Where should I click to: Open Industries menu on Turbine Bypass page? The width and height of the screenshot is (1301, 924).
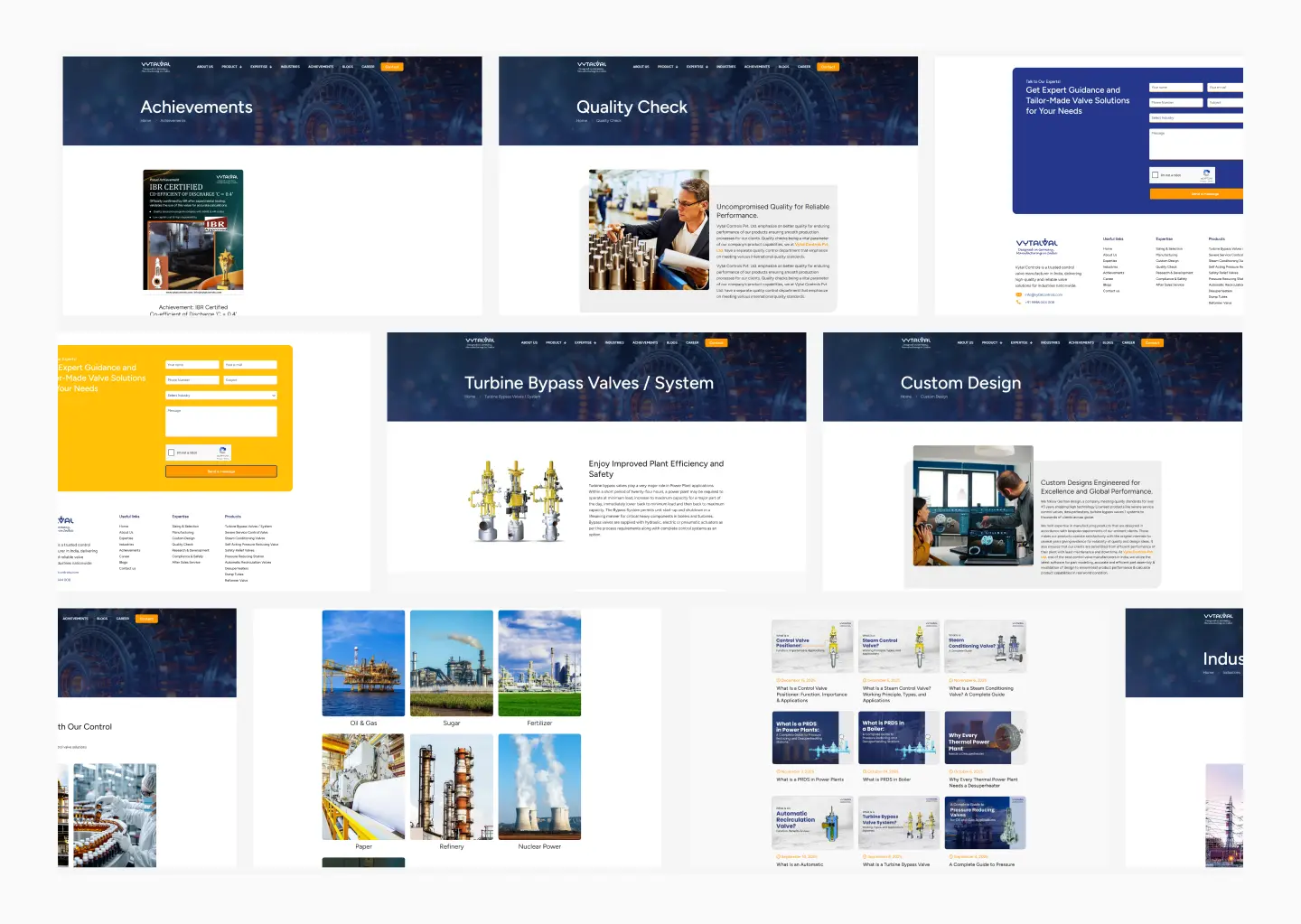coord(614,343)
